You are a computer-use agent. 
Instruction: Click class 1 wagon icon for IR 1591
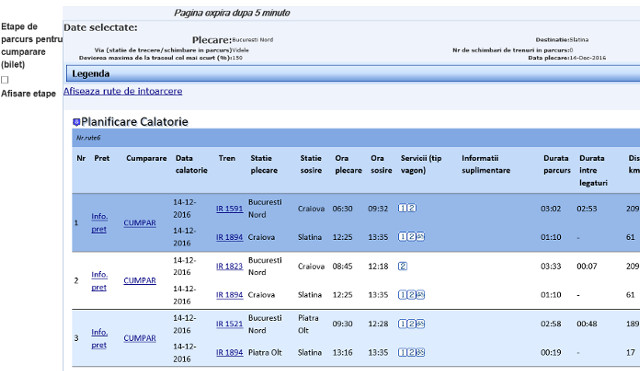click(402, 208)
